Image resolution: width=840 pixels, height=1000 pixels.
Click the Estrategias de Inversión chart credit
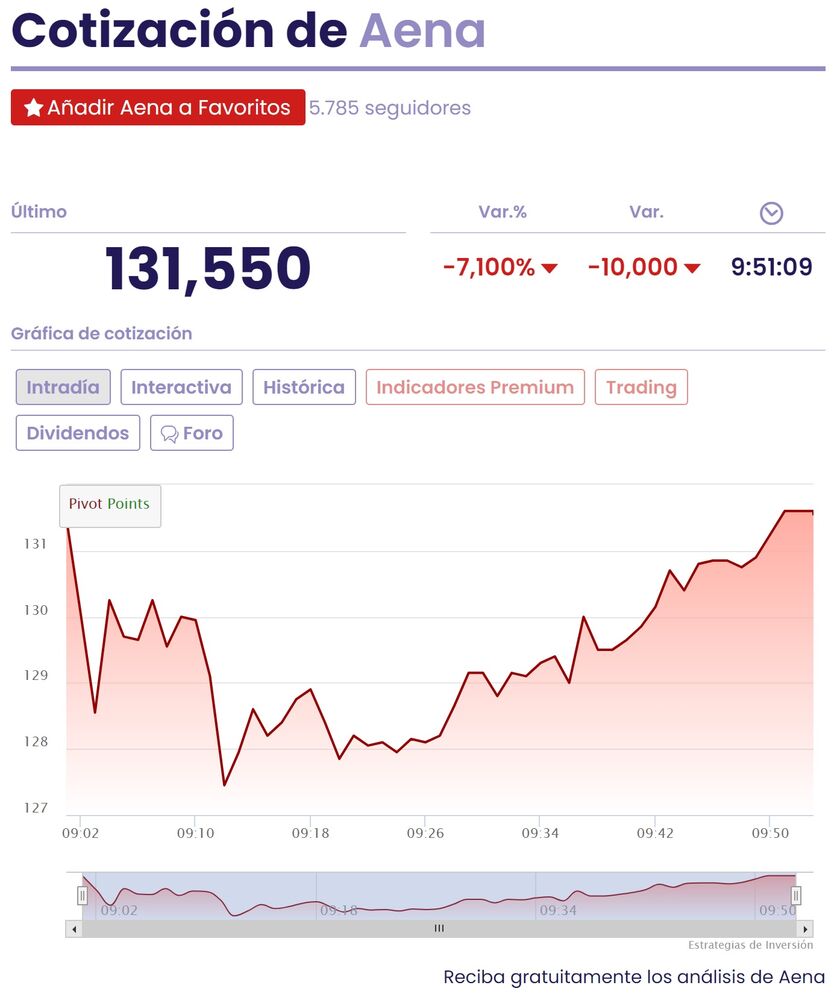pos(750,945)
